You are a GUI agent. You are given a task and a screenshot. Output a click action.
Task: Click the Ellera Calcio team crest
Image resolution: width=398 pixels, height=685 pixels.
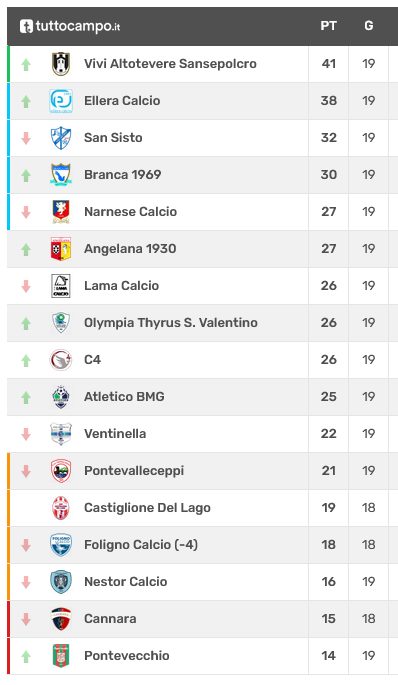[x=61, y=101]
